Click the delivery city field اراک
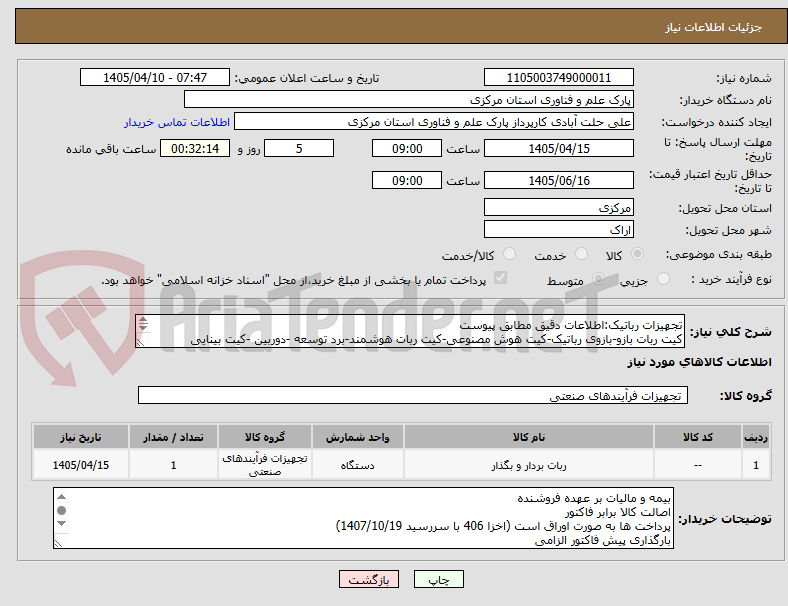The image size is (788, 606). tap(558, 229)
